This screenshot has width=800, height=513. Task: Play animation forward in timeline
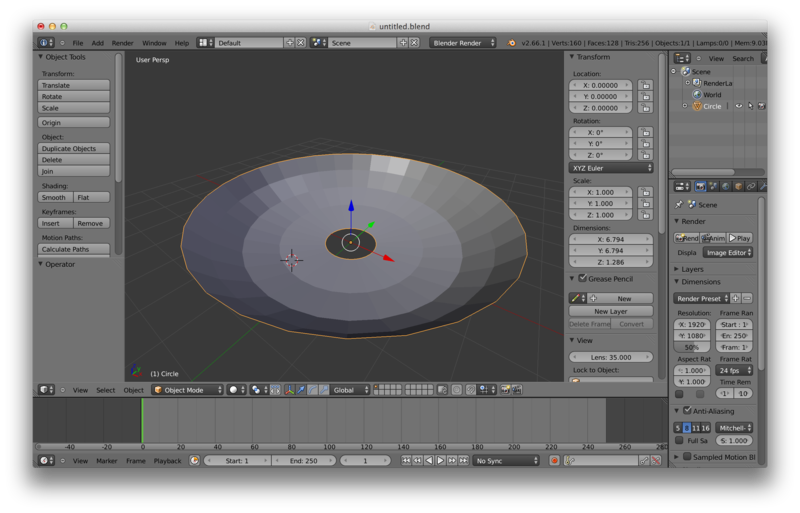point(440,461)
